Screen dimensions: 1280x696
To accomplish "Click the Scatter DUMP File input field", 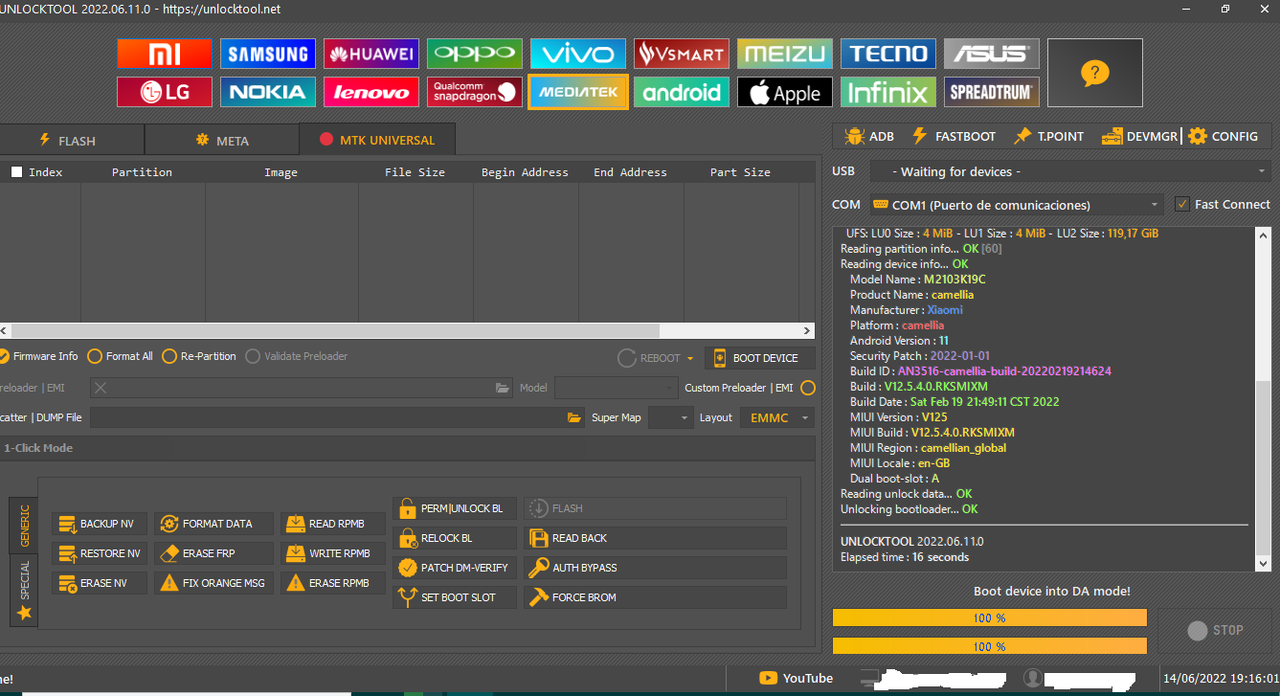I will coord(337,417).
